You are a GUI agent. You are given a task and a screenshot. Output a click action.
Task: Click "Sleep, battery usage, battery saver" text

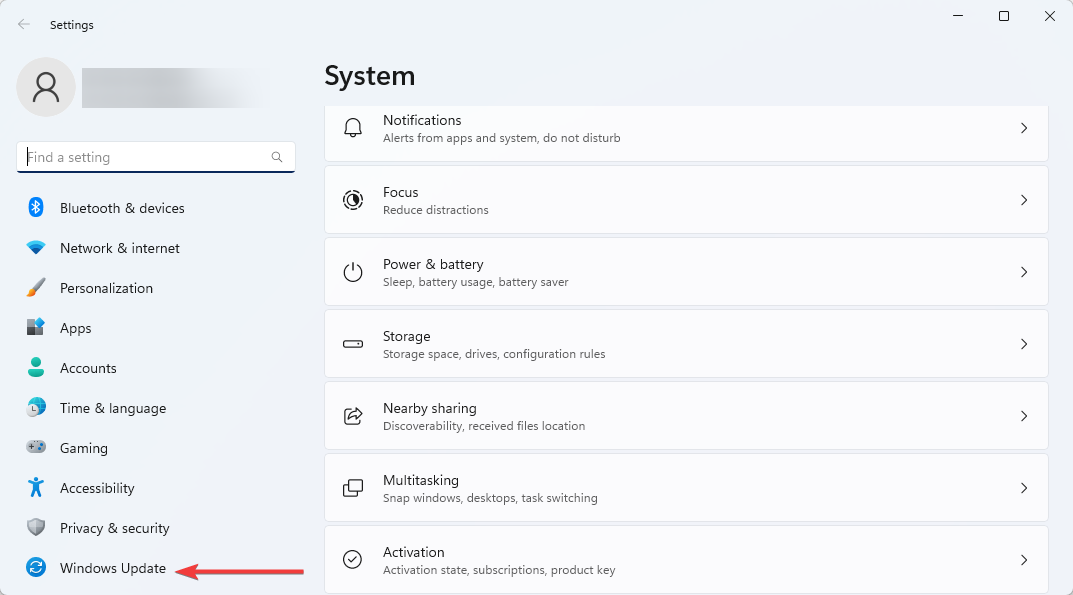[476, 282]
